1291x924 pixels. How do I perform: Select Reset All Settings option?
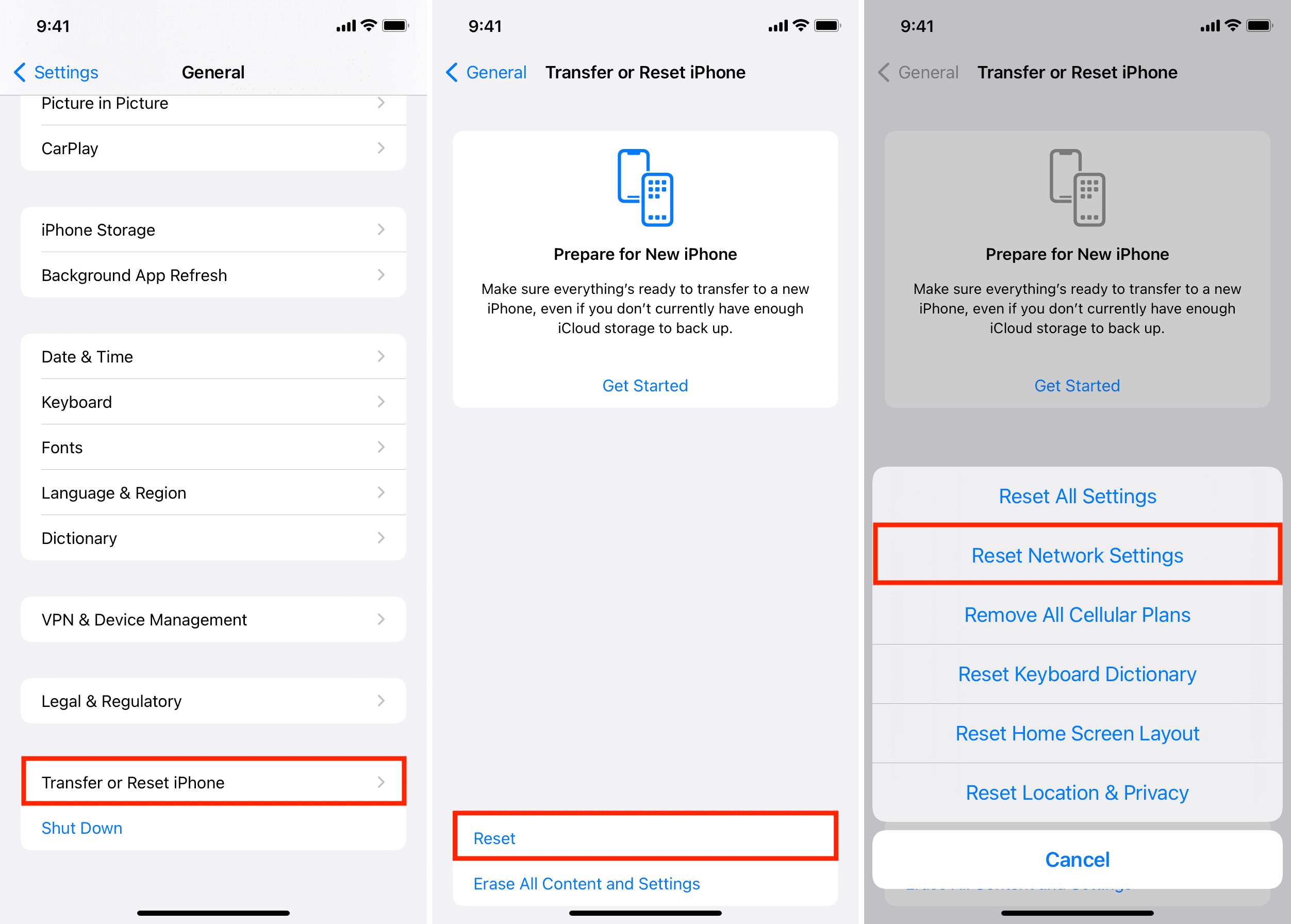click(1078, 495)
